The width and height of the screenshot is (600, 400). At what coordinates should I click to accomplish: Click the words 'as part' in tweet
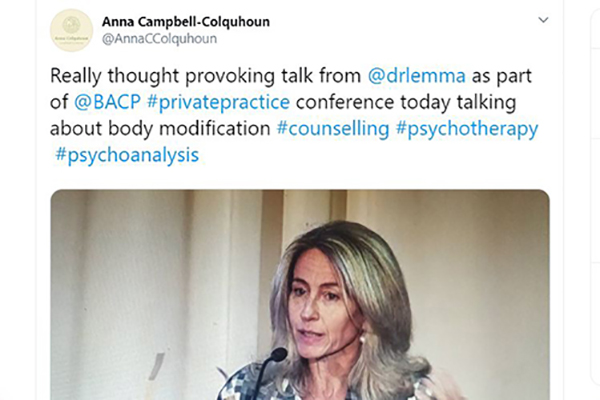pos(502,76)
